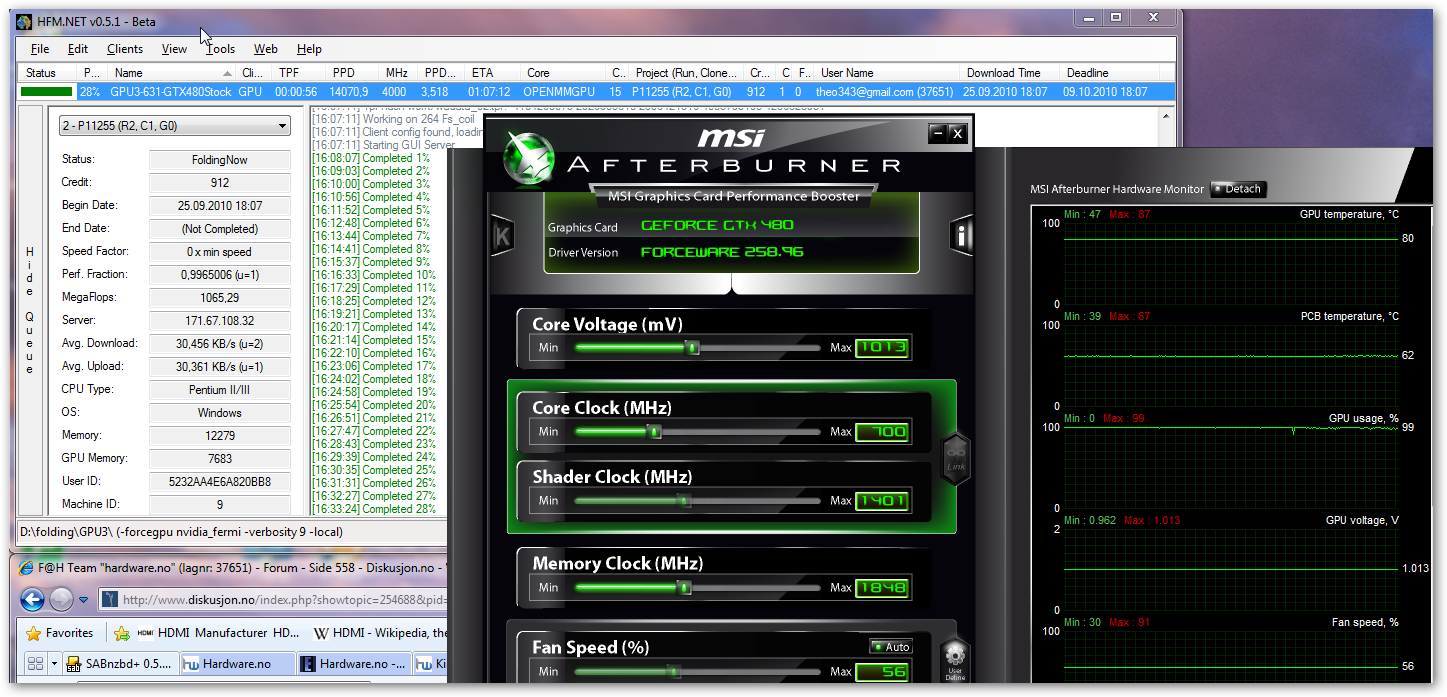Image resolution: width=1447 pixels, height=697 pixels.
Task: Click the Core Voltage slider handle
Action: (x=691, y=347)
